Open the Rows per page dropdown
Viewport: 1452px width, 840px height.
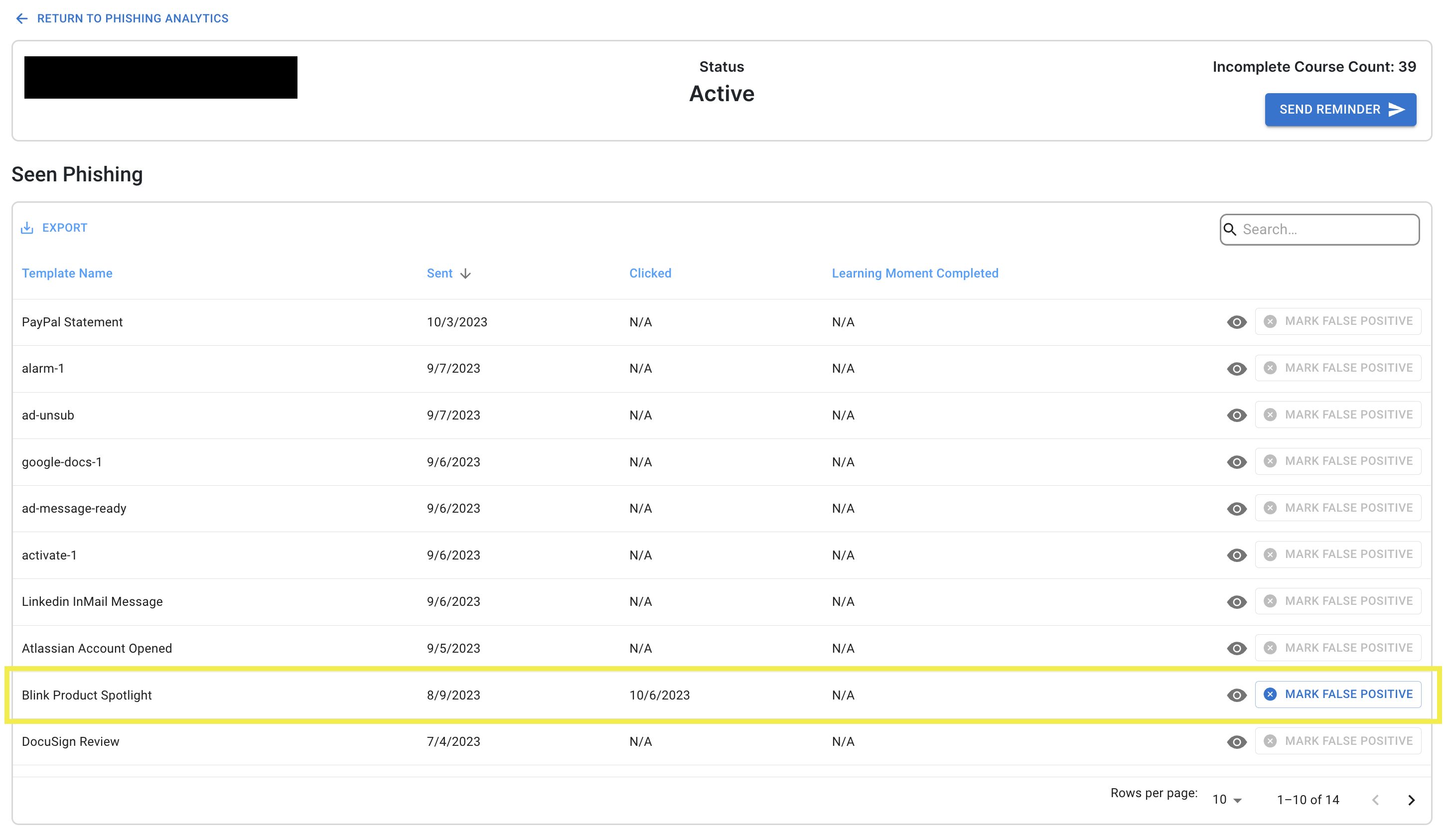pos(1227,800)
